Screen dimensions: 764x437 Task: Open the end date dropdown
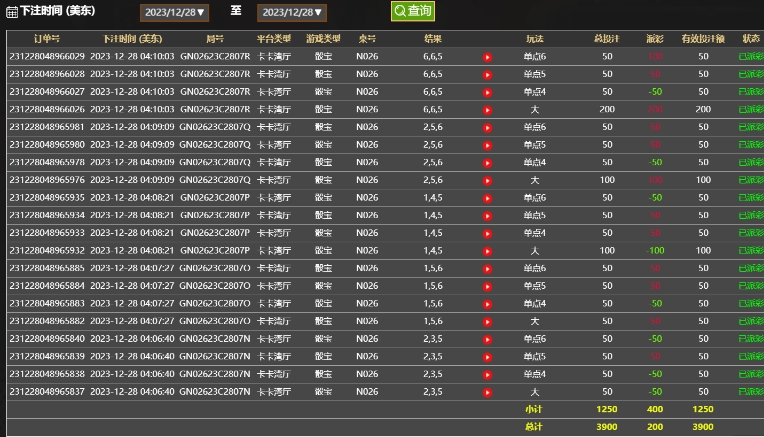(292, 13)
